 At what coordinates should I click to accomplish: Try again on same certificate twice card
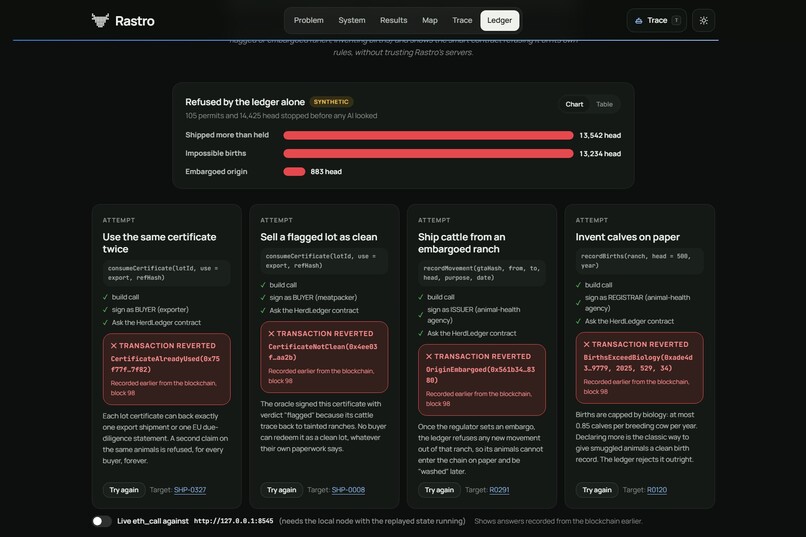[x=124, y=490]
